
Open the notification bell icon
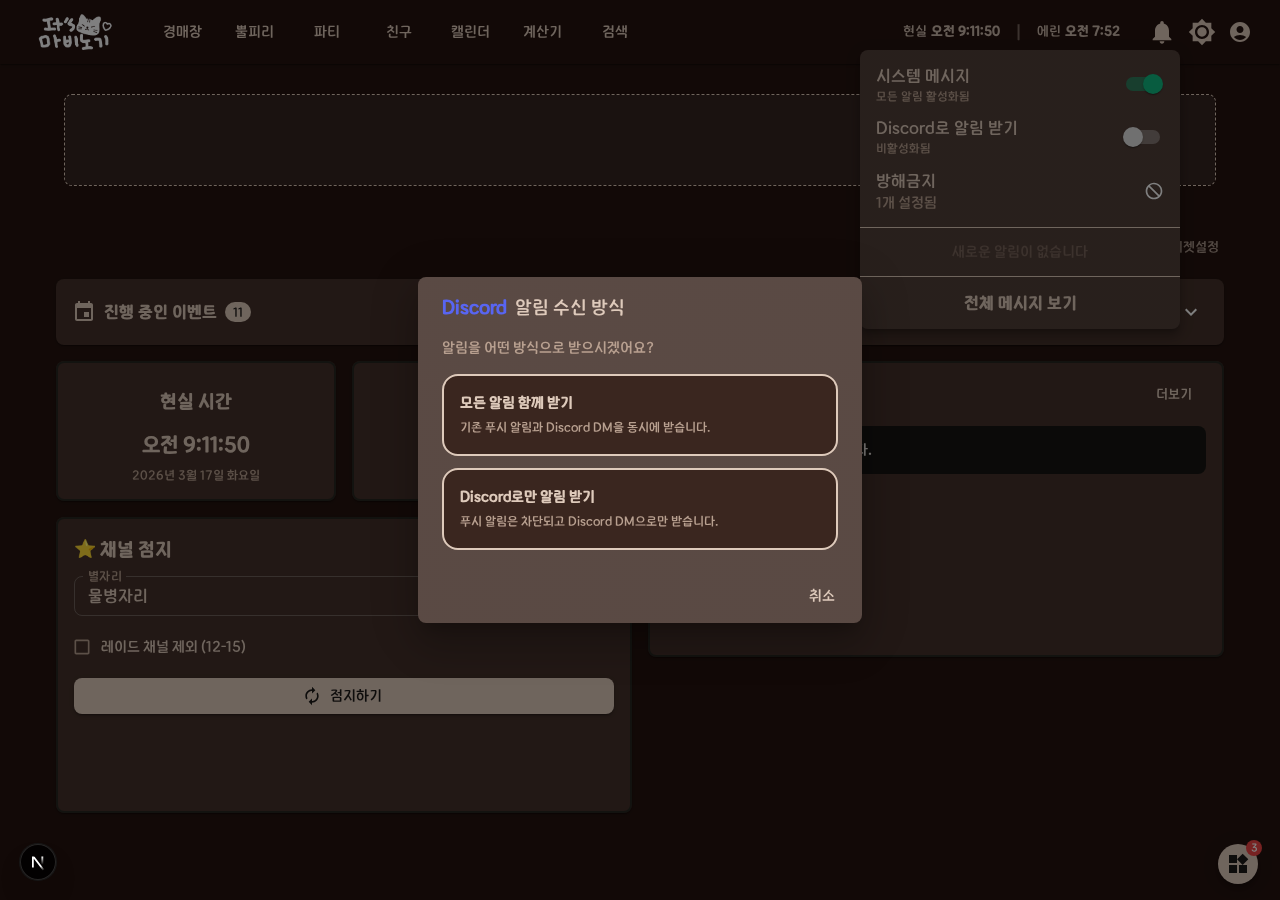pos(1162,32)
